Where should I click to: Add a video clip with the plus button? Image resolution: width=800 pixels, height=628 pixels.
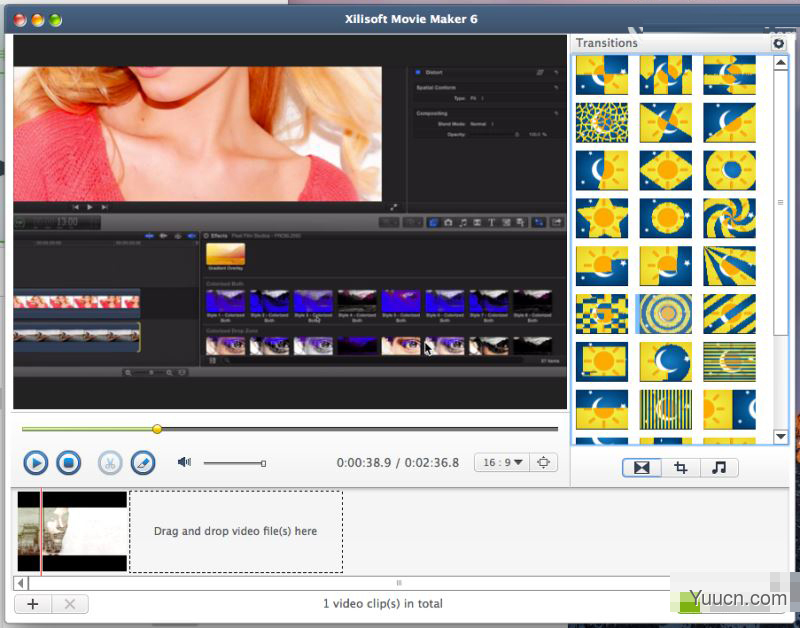[33, 604]
